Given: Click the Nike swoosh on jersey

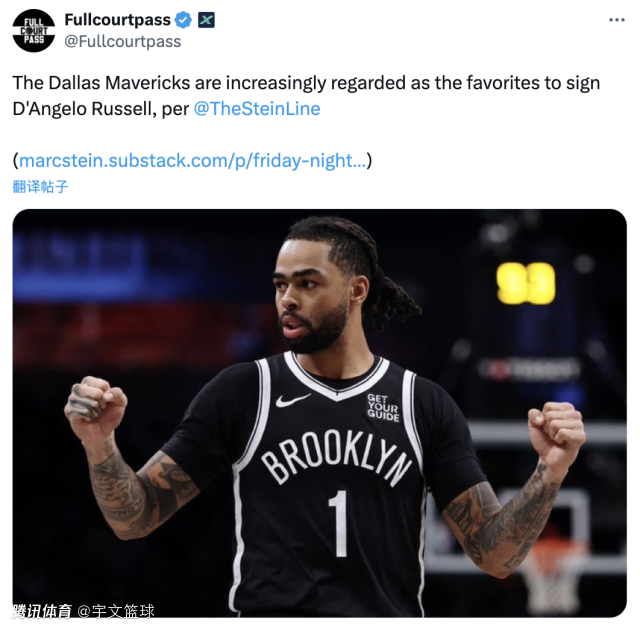Looking at the screenshot, I should point(293,400).
